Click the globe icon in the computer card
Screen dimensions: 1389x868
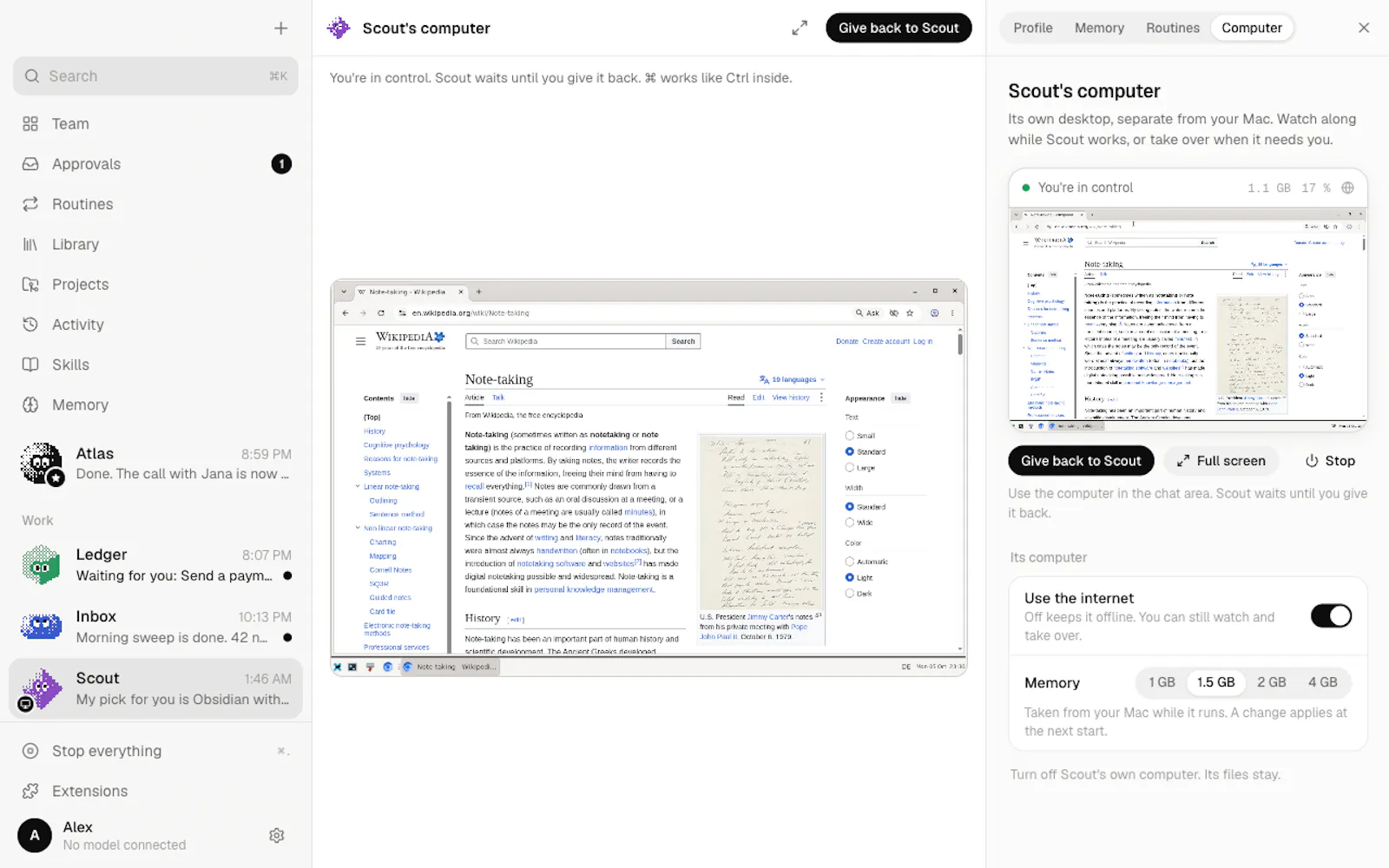[x=1347, y=187]
